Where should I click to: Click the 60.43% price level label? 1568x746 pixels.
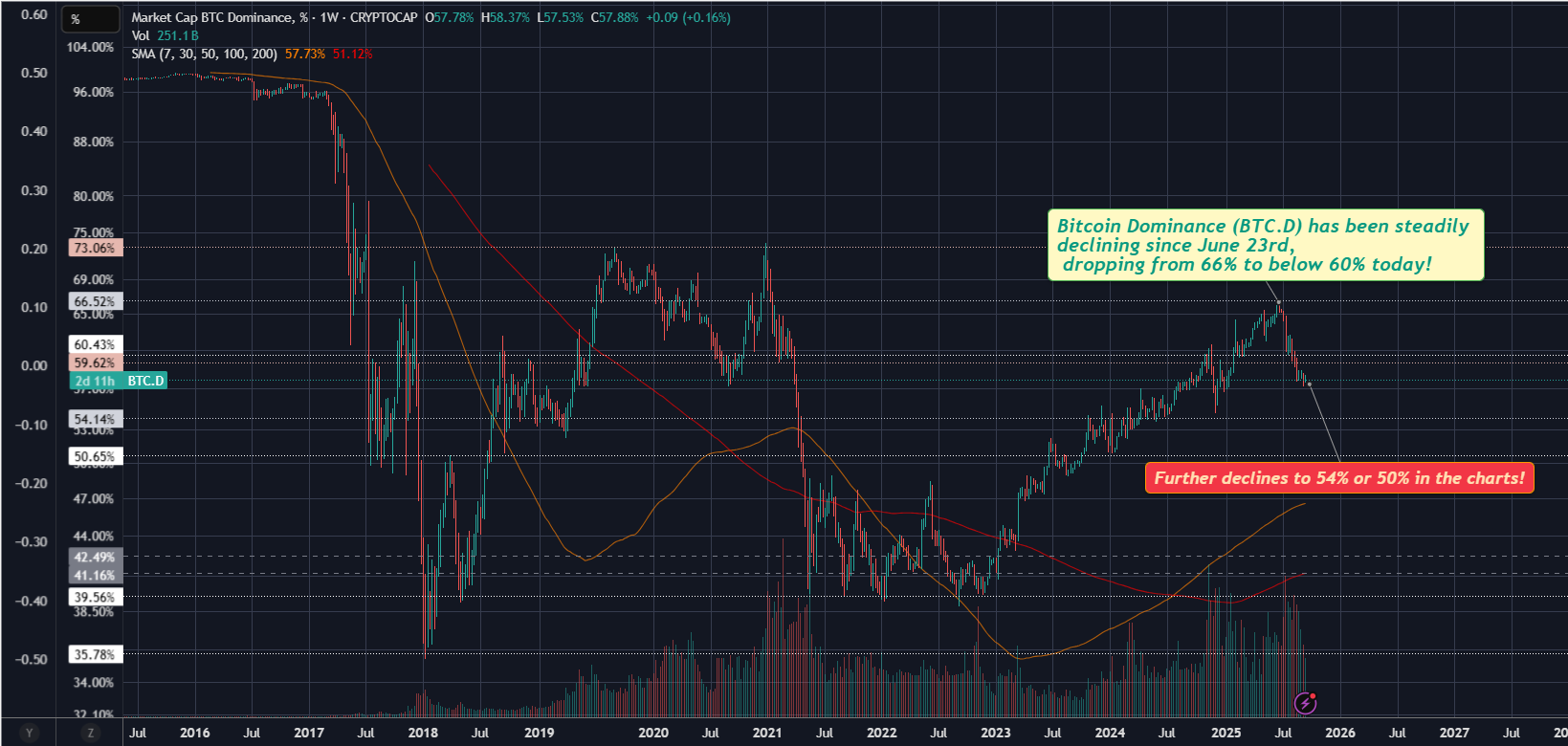coord(95,344)
